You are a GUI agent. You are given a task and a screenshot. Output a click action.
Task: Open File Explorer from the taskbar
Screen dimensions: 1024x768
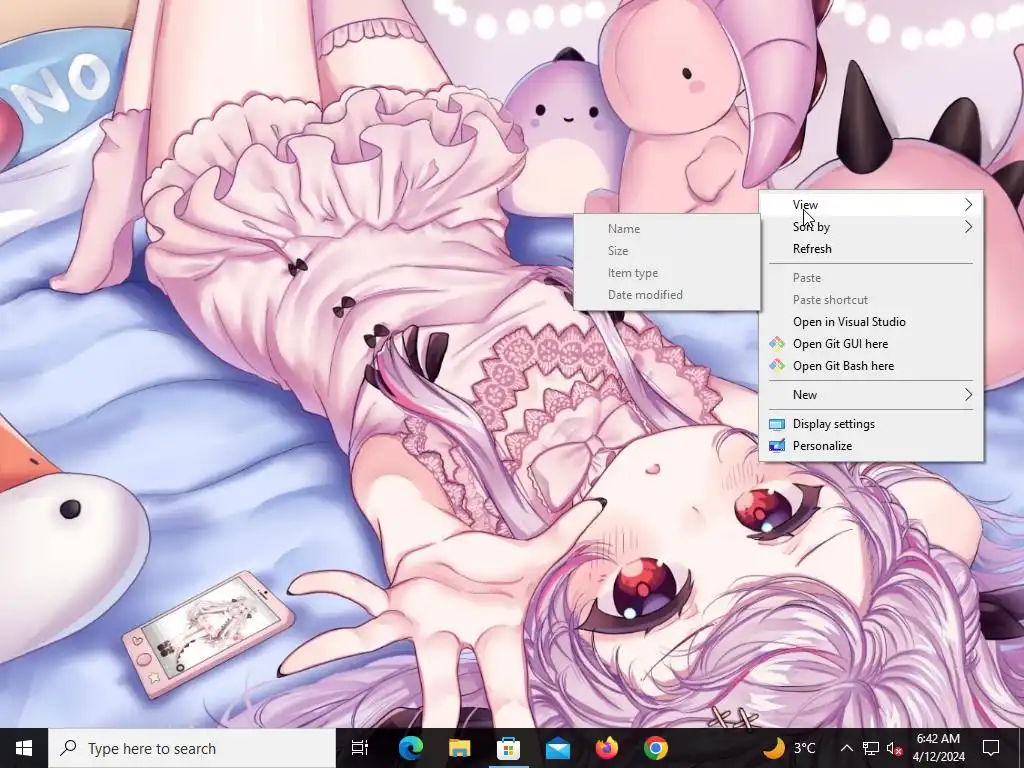[x=459, y=748]
